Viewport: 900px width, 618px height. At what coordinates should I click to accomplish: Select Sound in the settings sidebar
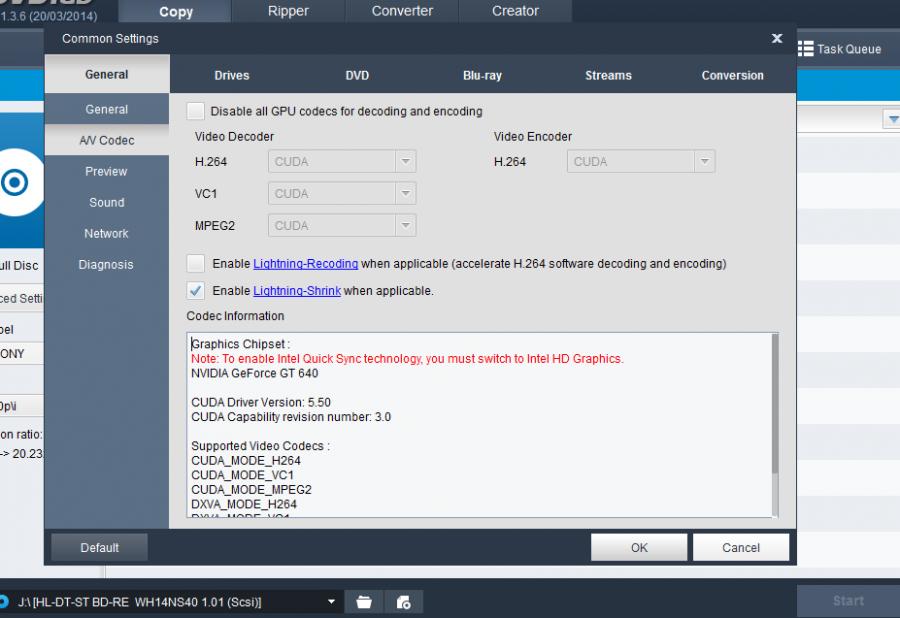(107, 202)
